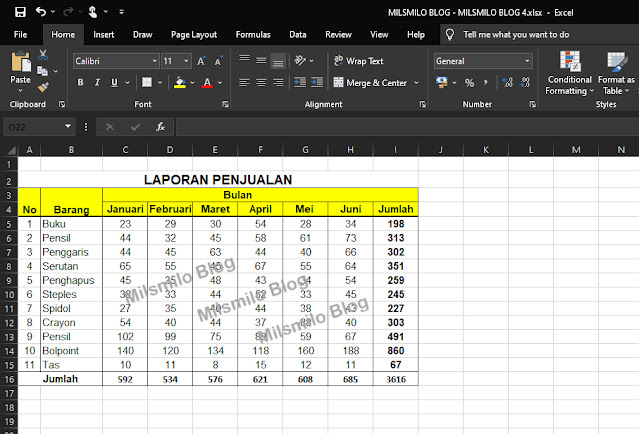
Task: Open Conditional Formatting menu
Action: pos(569,73)
